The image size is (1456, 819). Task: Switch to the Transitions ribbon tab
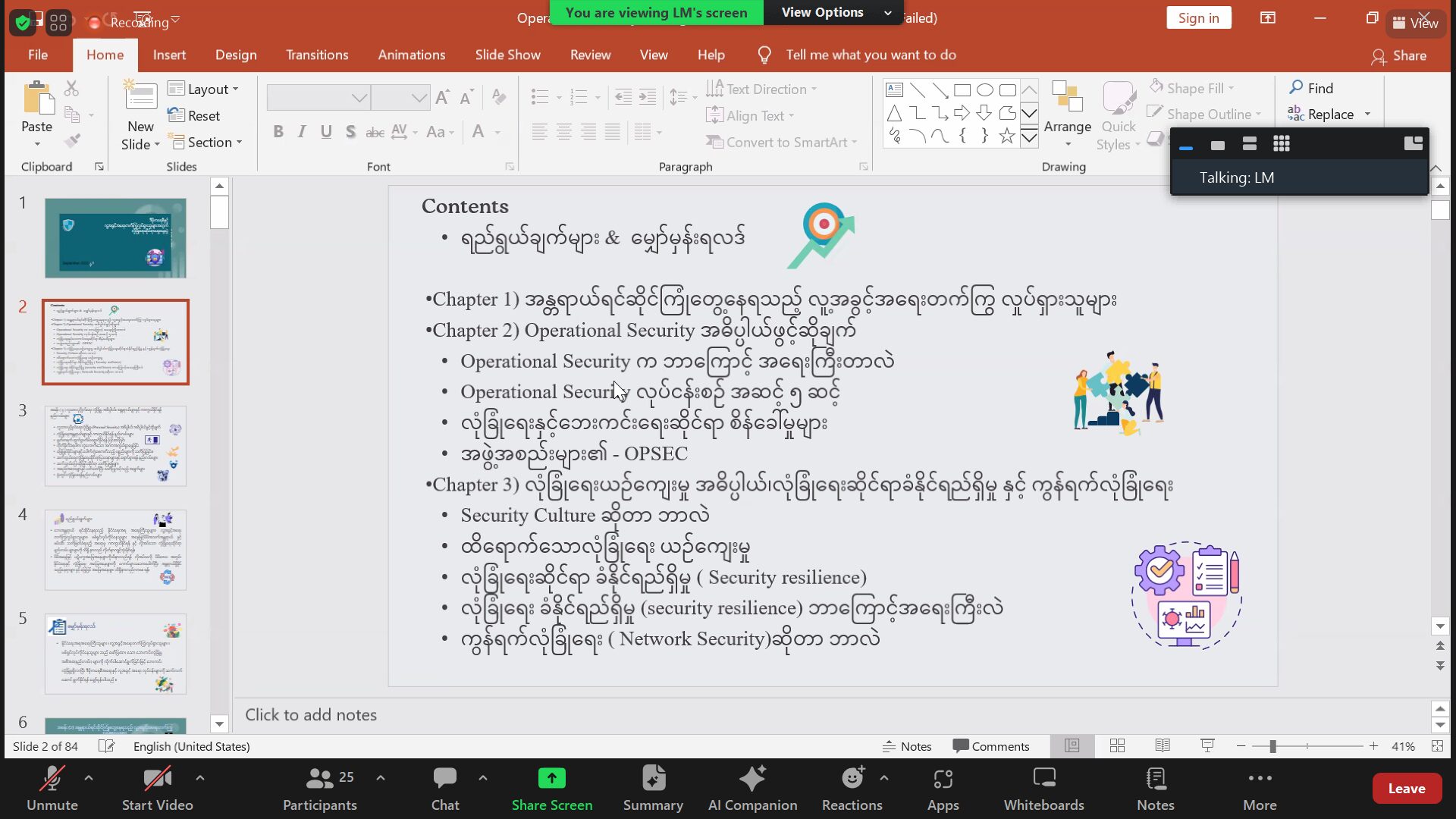(317, 55)
